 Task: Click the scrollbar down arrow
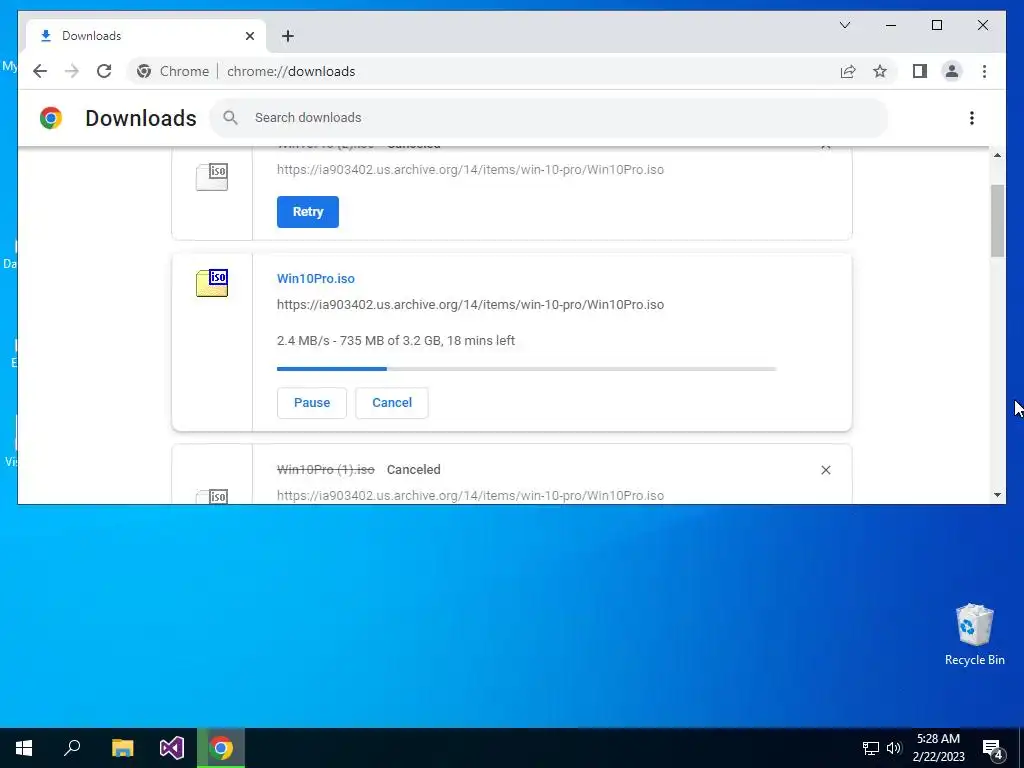pyautogui.click(x=997, y=495)
